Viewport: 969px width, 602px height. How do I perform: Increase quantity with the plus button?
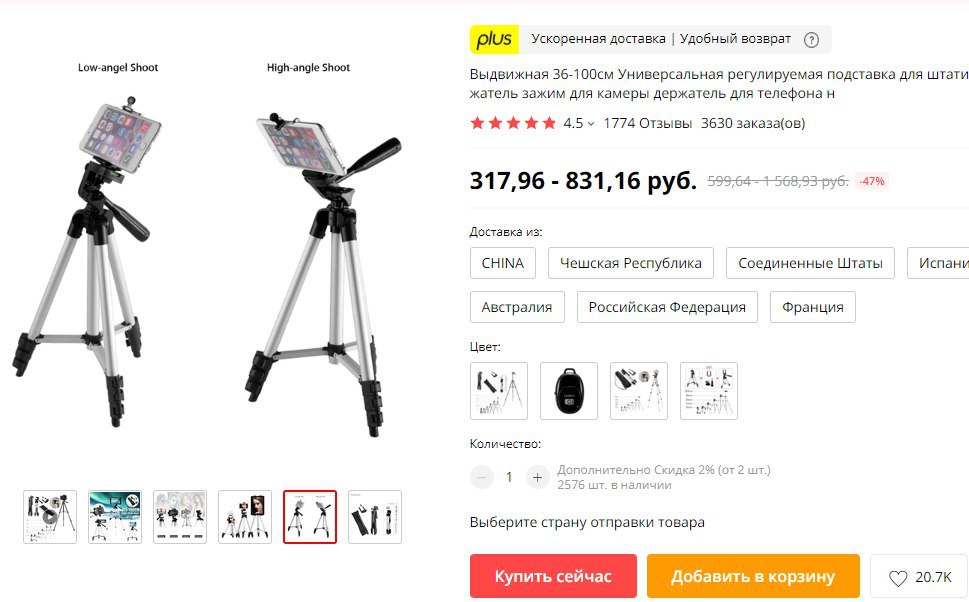(x=537, y=477)
